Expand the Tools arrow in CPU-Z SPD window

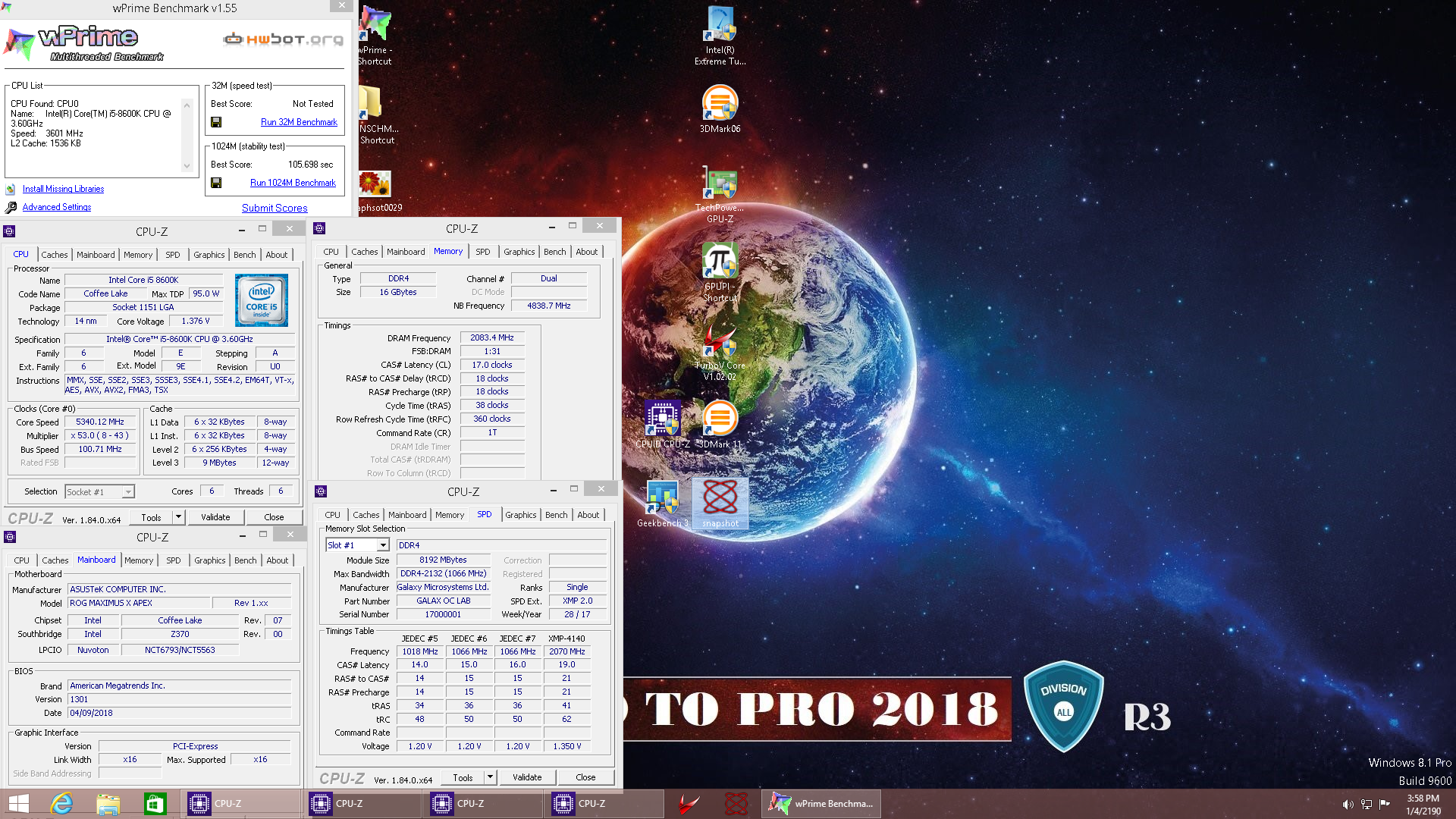[x=490, y=777]
